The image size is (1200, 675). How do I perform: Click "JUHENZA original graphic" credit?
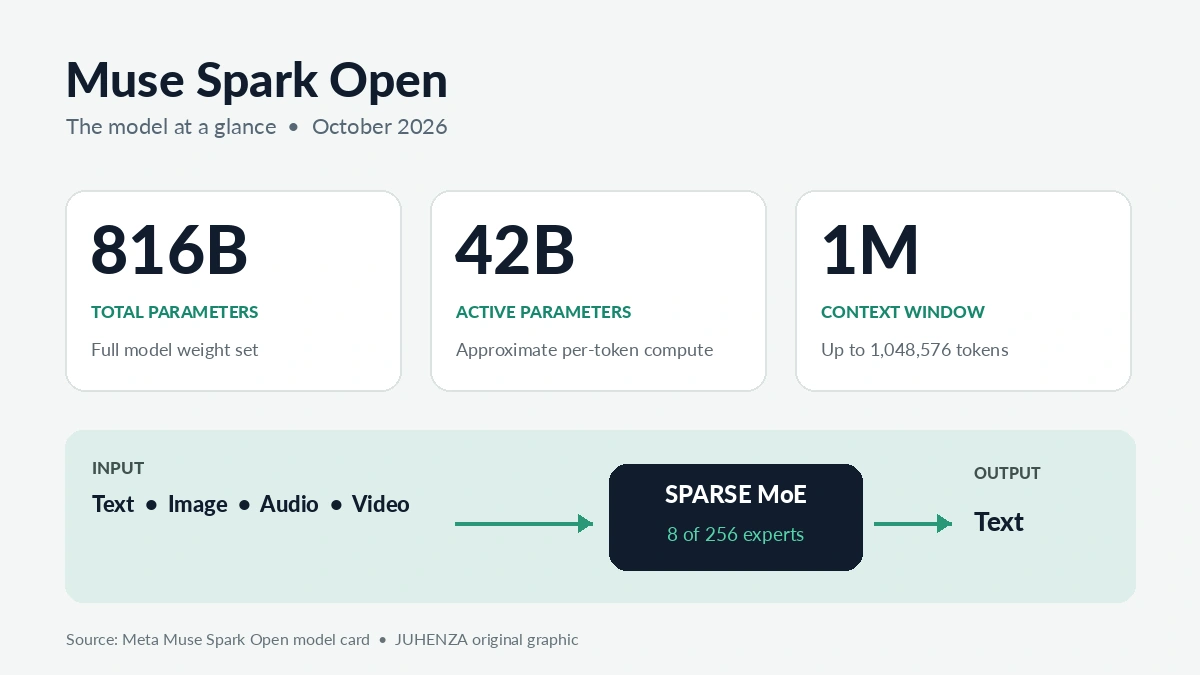tap(486, 639)
